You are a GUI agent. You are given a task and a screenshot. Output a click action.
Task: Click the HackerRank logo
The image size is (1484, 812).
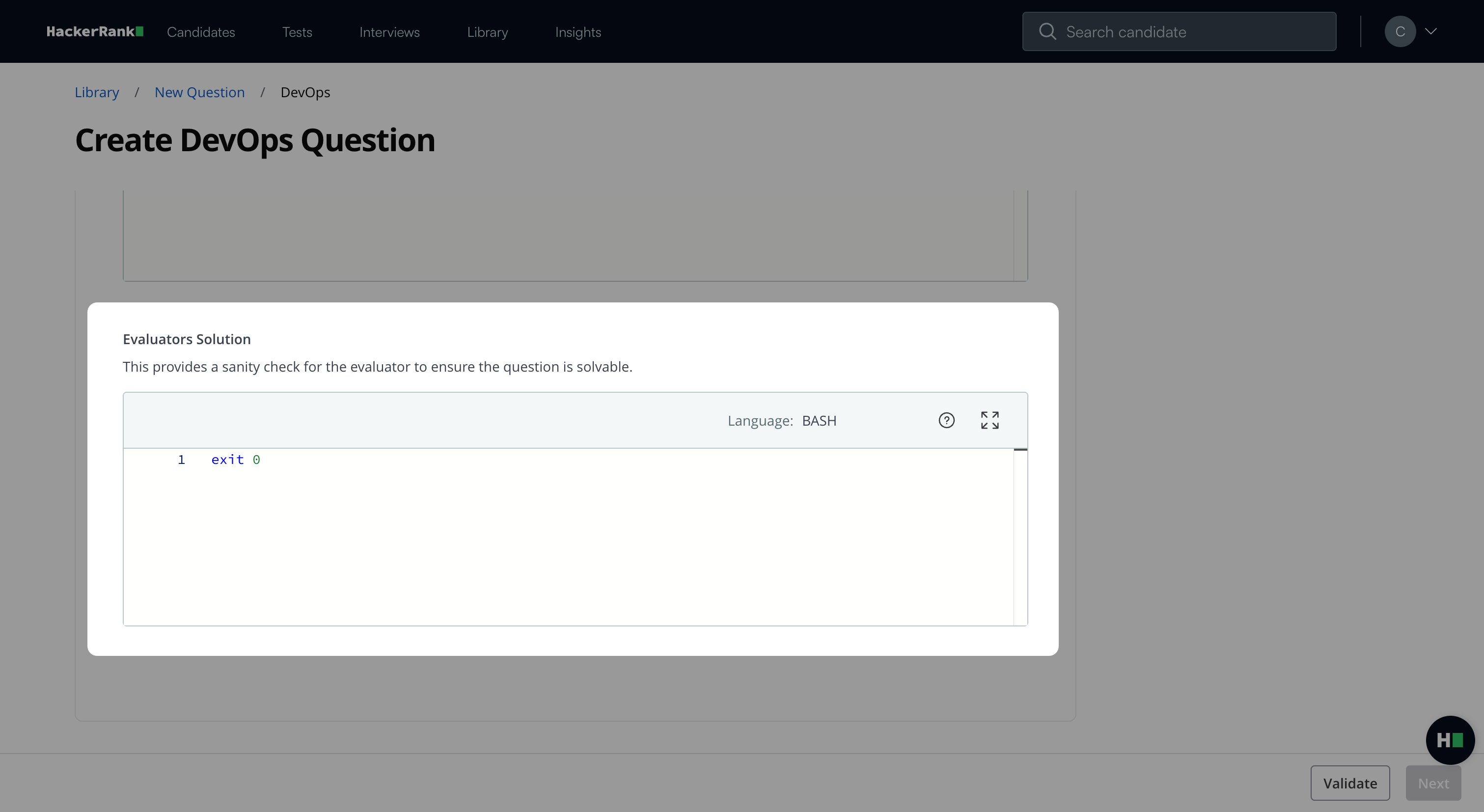(94, 32)
